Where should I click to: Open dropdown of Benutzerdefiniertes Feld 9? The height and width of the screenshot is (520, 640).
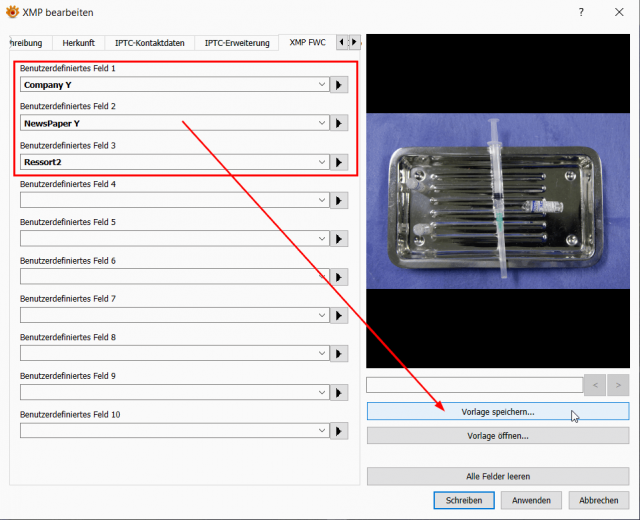click(x=322, y=392)
